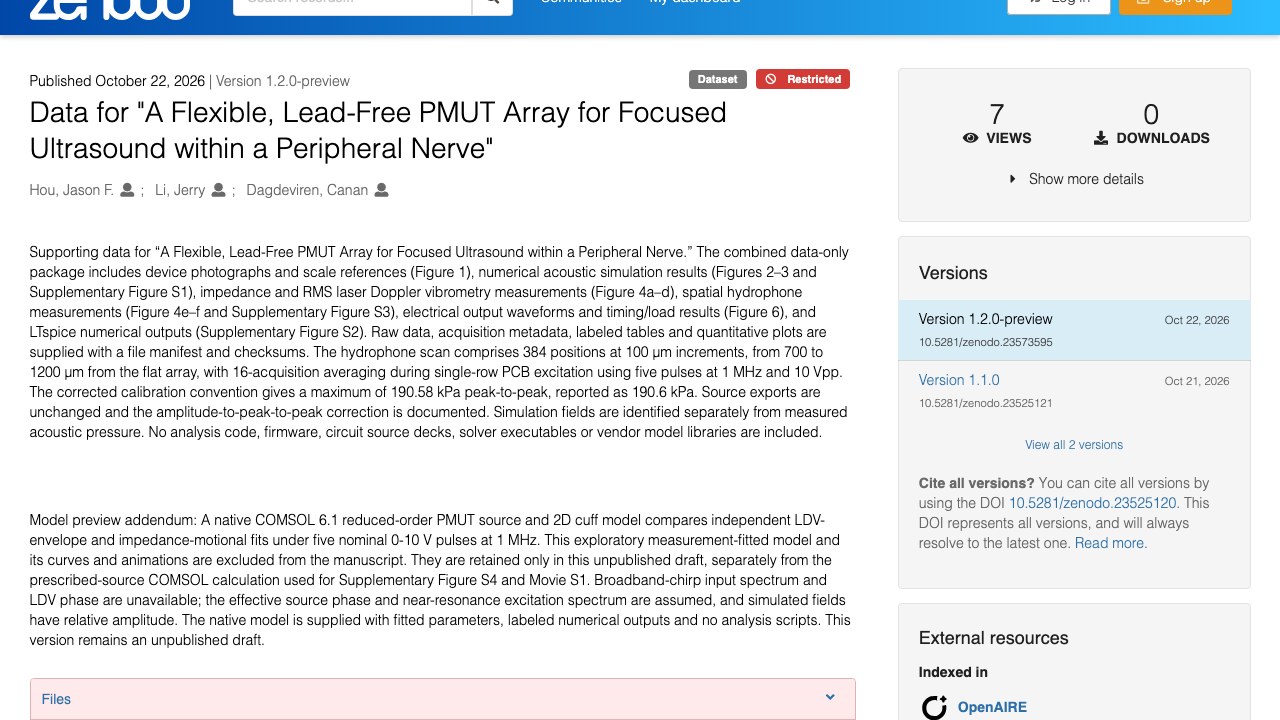Click the download icon beside DOWNLOADS

pos(1101,138)
